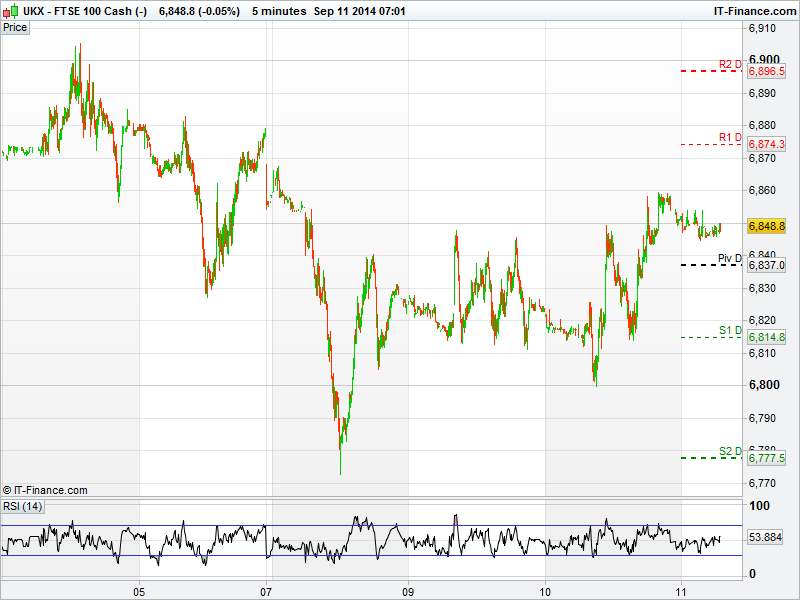This screenshot has height=600, width=800.
Task: Click the © IT-Finance.com watermark text
Action: 45,490
